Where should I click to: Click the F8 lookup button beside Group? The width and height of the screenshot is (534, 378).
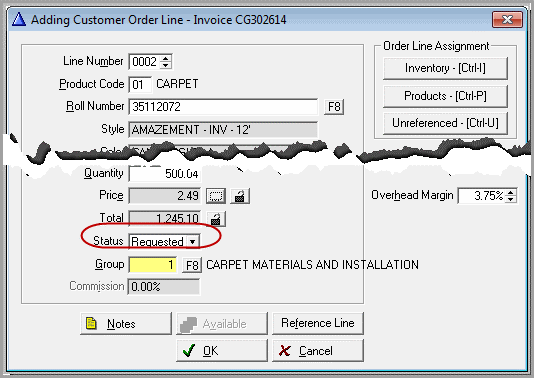(x=192, y=265)
